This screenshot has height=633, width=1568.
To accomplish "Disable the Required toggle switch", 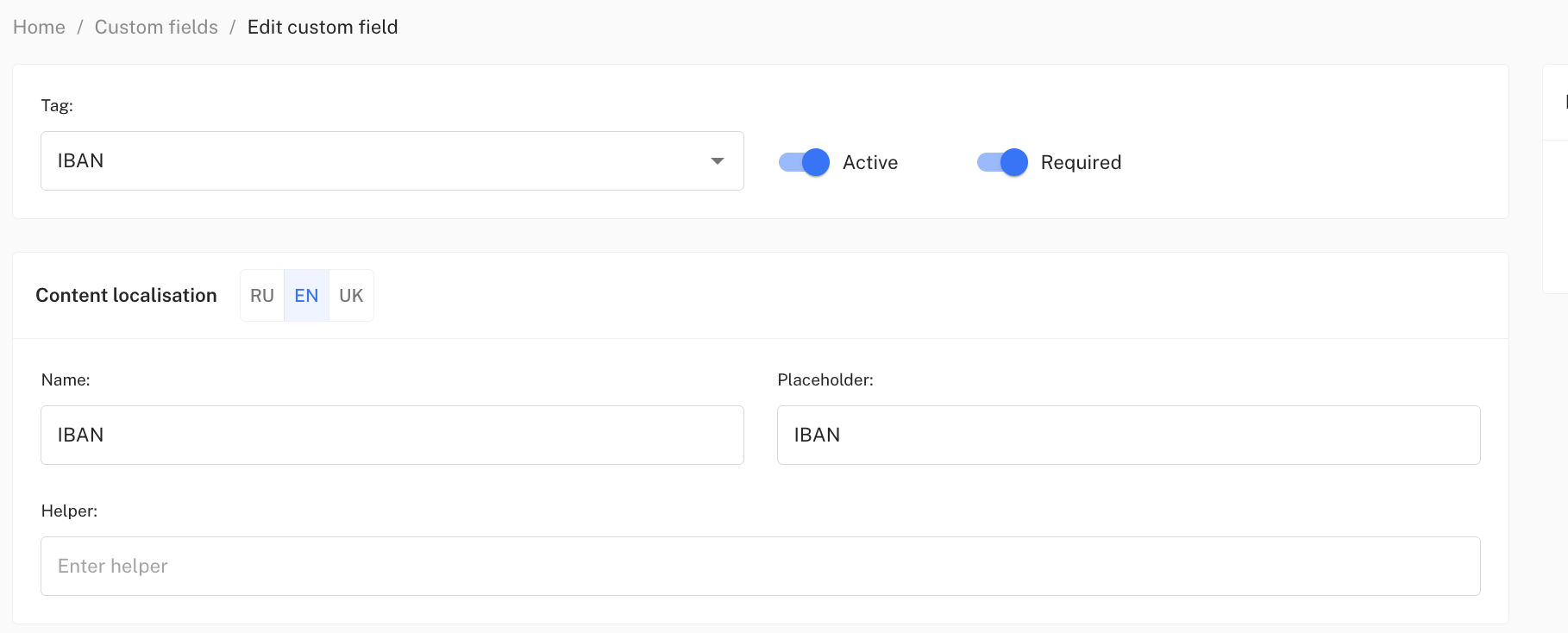I will 1002,162.
